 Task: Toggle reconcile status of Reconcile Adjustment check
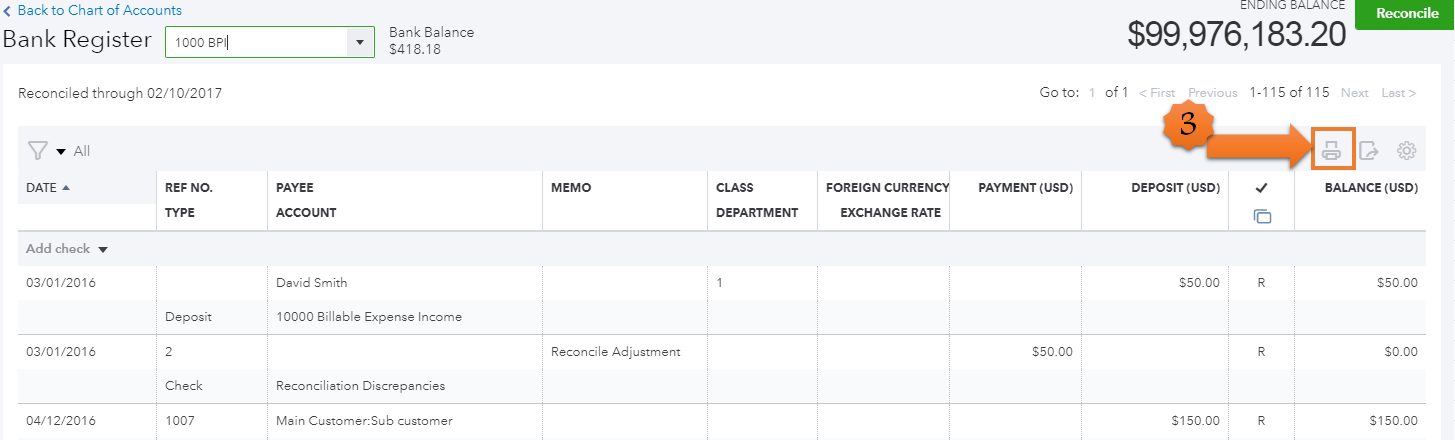1262,352
